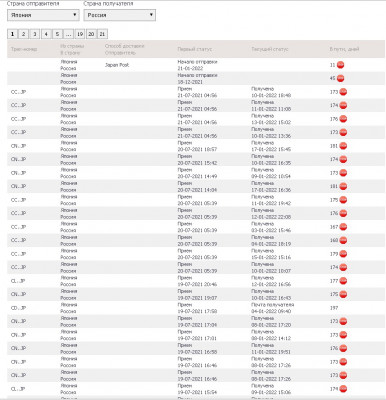This screenshot has width=386, height=400.
Task: Click the В пути, дней column header
Action: (344, 49)
